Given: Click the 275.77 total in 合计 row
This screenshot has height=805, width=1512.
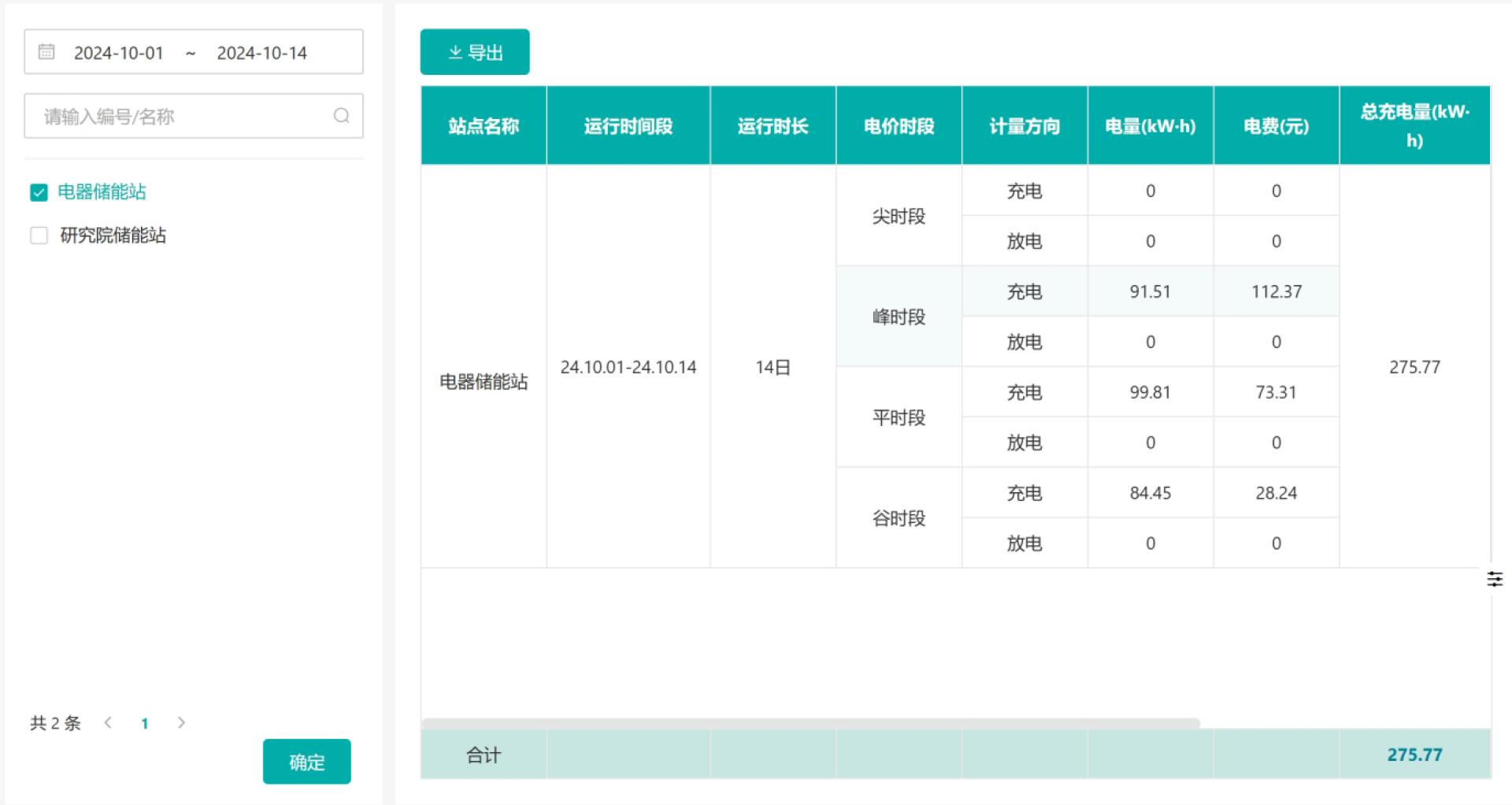Looking at the screenshot, I should [1415, 755].
